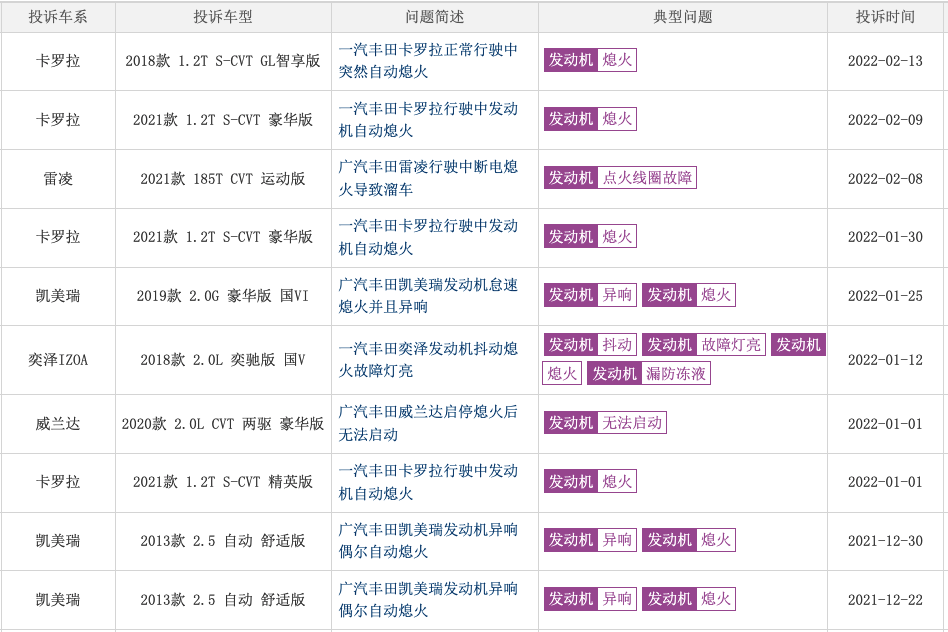948x632 pixels.
Task: Select 奕泽IZOA in the 投诉车系 column
Action: pyautogui.click(x=58, y=360)
